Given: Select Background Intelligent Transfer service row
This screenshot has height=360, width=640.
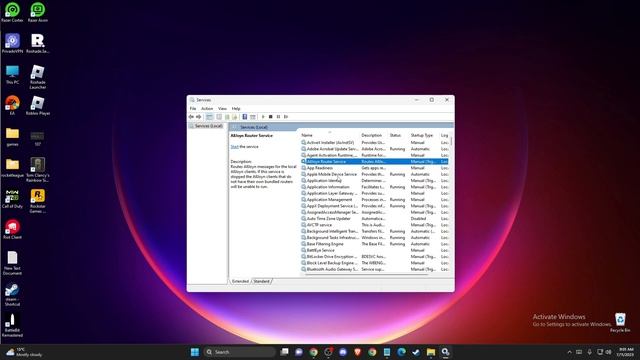Looking at the screenshot, I should coord(374,231).
